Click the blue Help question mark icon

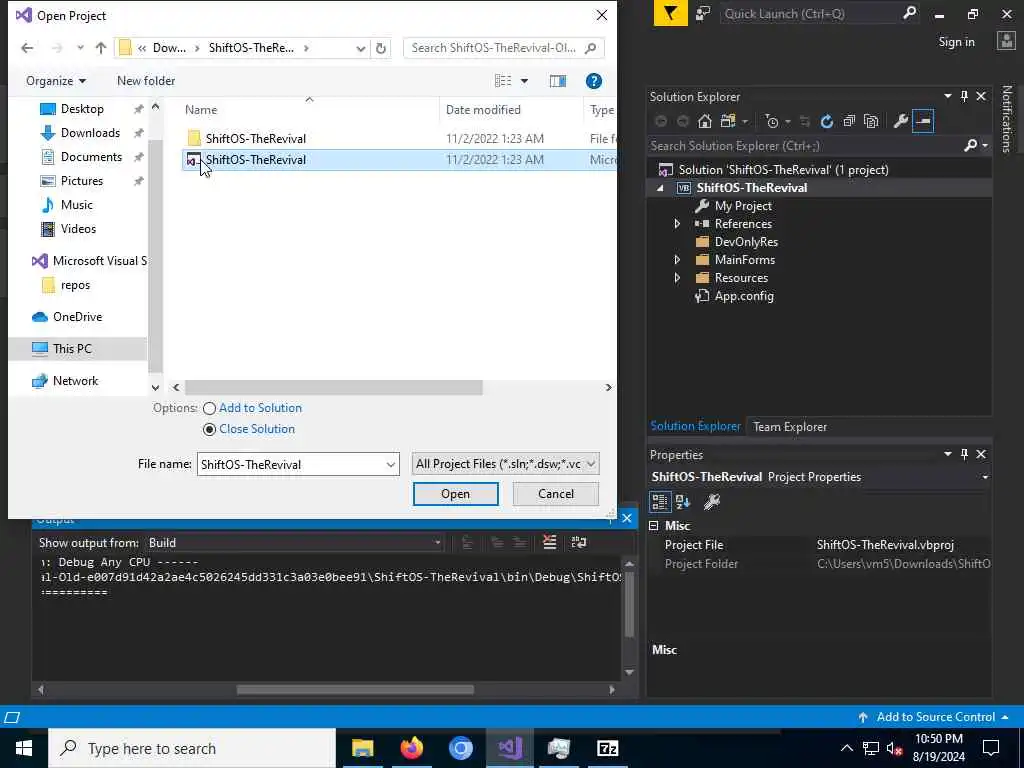[594, 81]
